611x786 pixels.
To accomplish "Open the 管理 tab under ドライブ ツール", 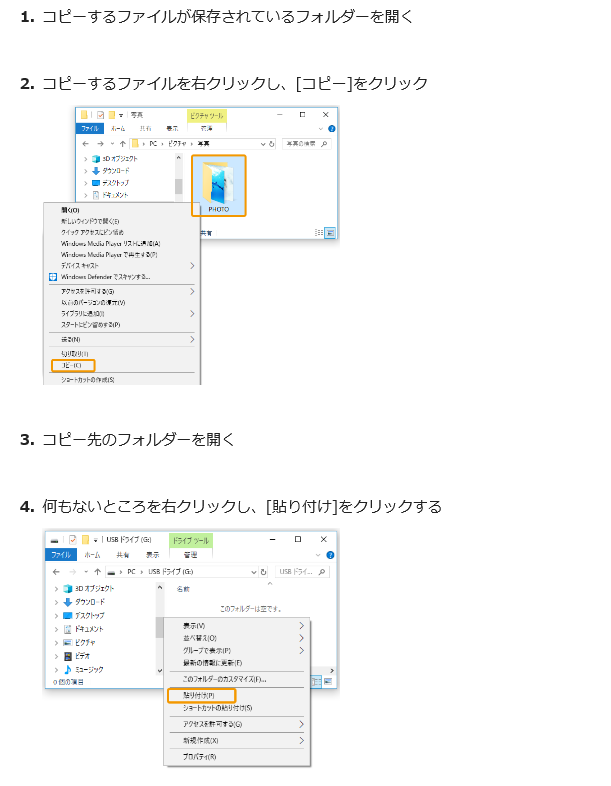I will click(190, 555).
